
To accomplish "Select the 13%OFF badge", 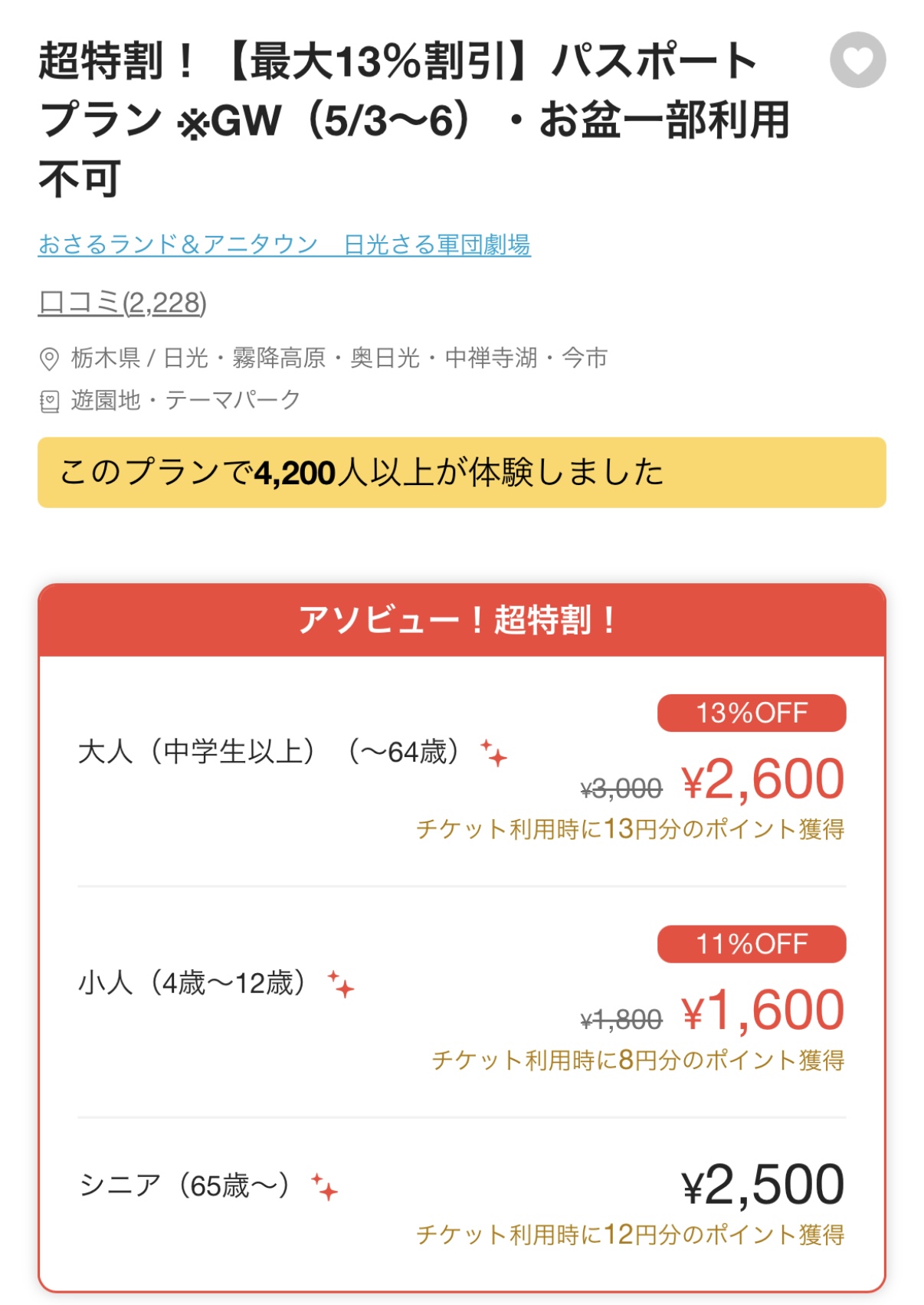I will [x=752, y=713].
